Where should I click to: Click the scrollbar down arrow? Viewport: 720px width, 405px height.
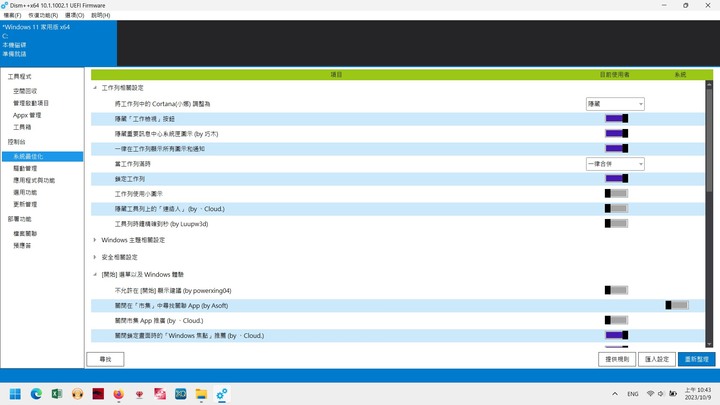(709, 344)
